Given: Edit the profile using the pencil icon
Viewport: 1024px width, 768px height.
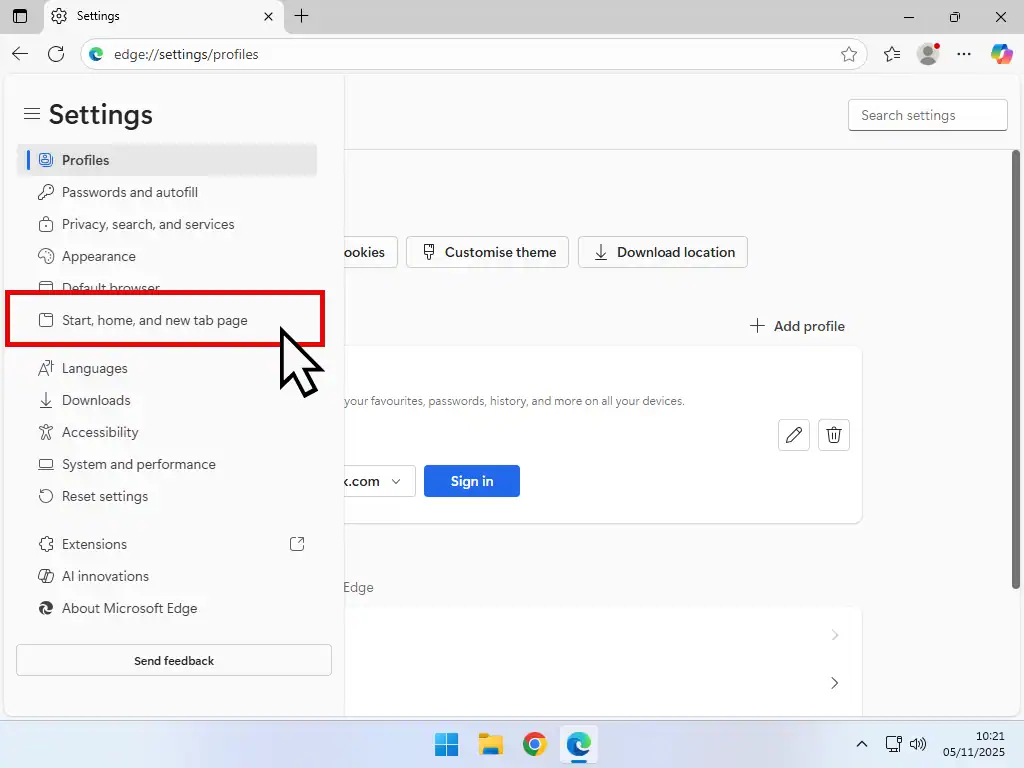Looking at the screenshot, I should (x=793, y=435).
